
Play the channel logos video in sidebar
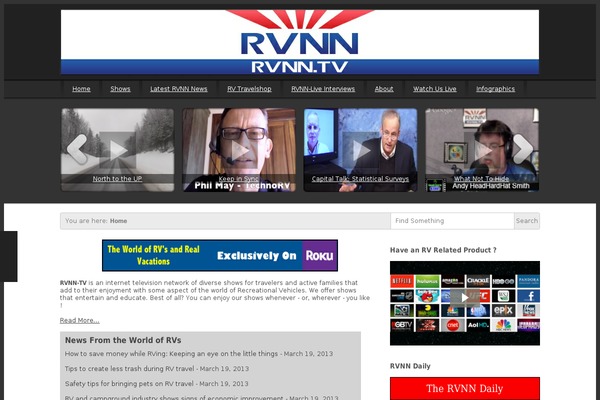coord(465,297)
